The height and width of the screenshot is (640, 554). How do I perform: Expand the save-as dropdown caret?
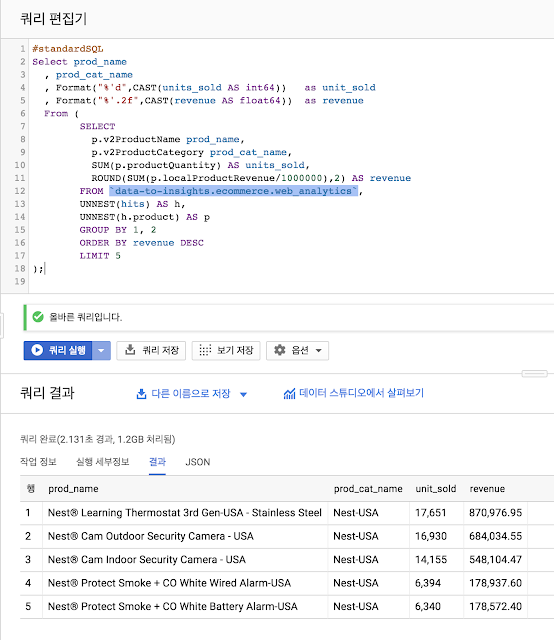click(x=243, y=395)
